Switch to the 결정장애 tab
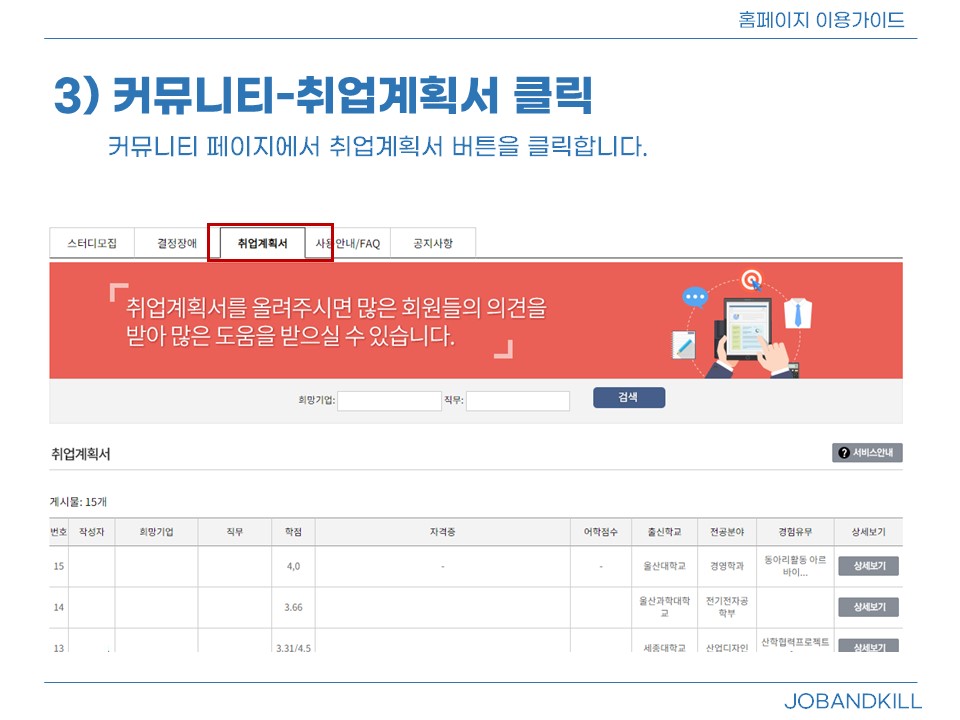This screenshot has height=720, width=960. click(x=177, y=243)
